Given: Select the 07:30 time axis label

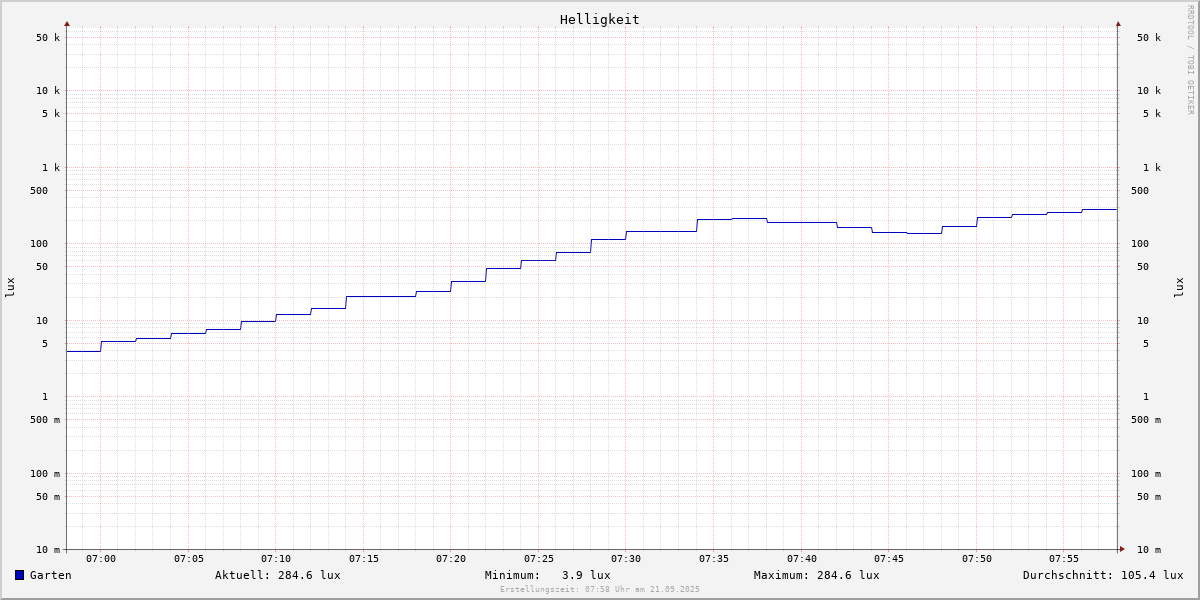Looking at the screenshot, I should 626,559.
